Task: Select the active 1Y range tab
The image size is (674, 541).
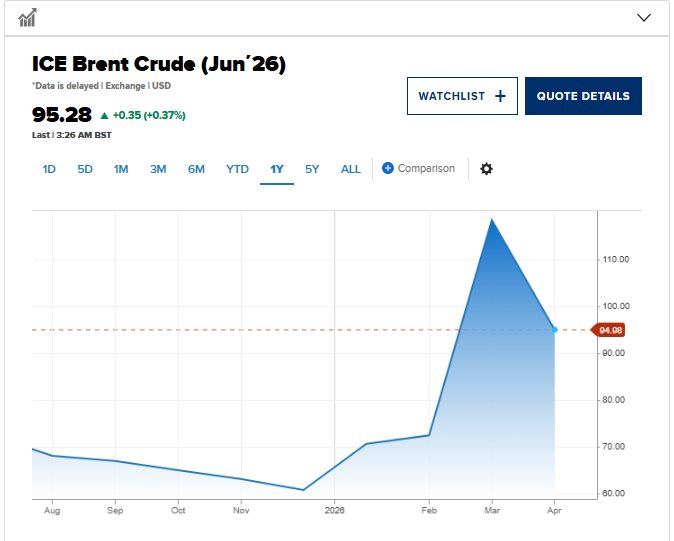Action: pyautogui.click(x=277, y=169)
